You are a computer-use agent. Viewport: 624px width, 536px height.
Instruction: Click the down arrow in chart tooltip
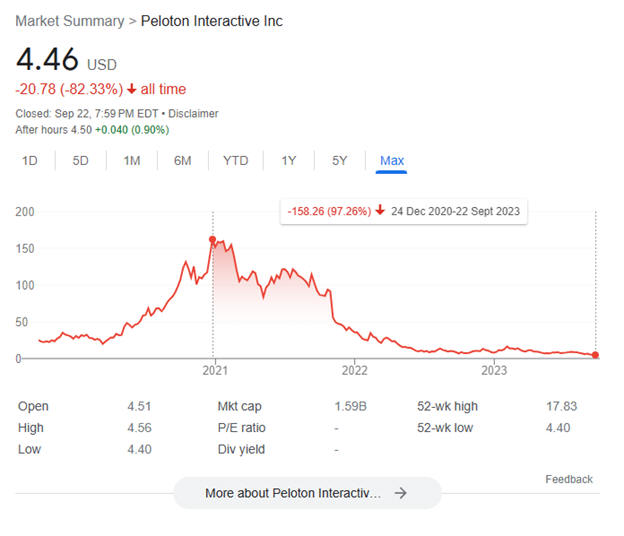point(381,212)
